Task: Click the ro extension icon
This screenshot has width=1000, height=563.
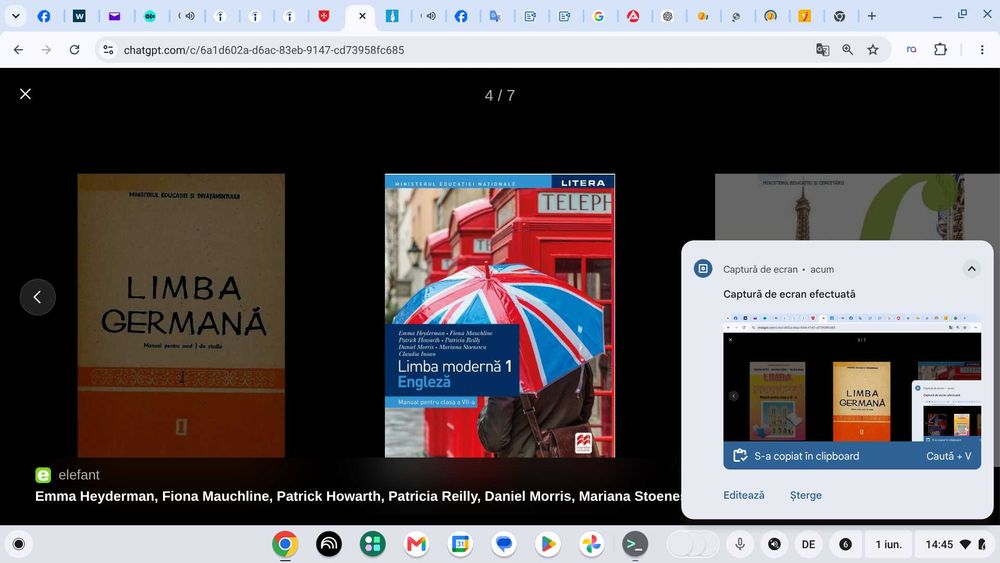Action: coord(911,50)
